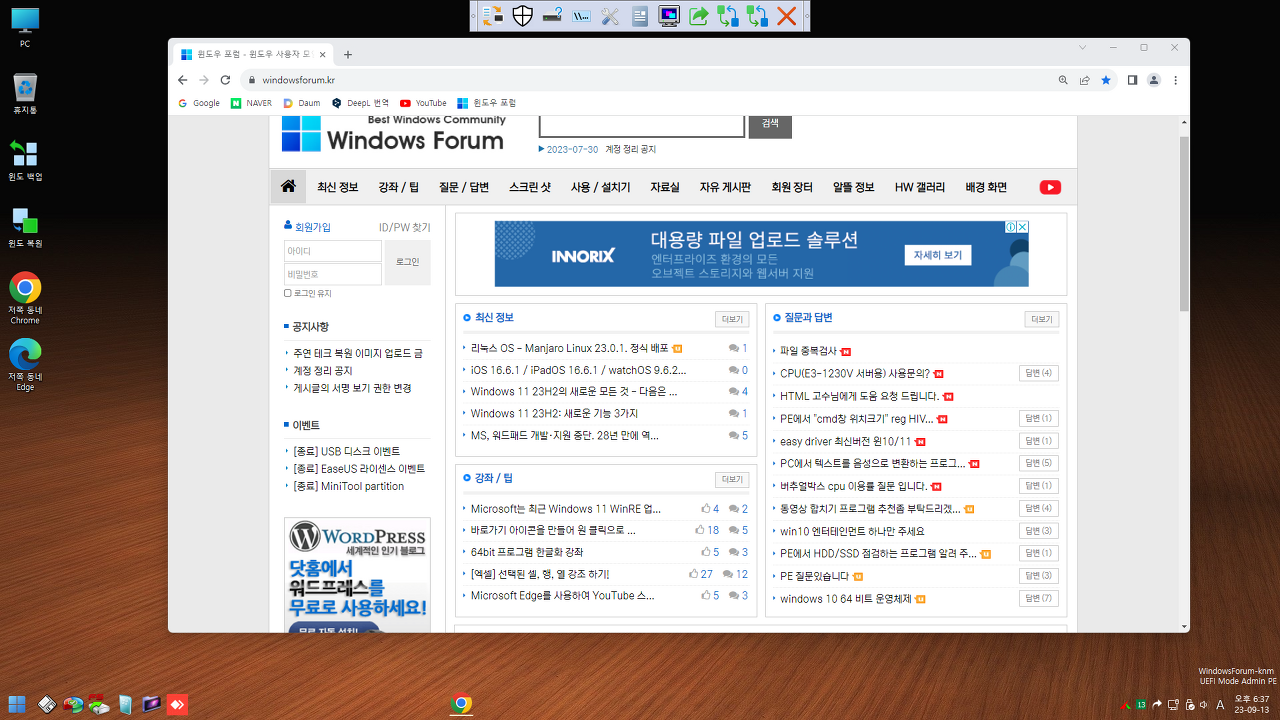Click 더보기 in 최신 정보 section
This screenshot has height=720, width=1280.
click(x=732, y=320)
